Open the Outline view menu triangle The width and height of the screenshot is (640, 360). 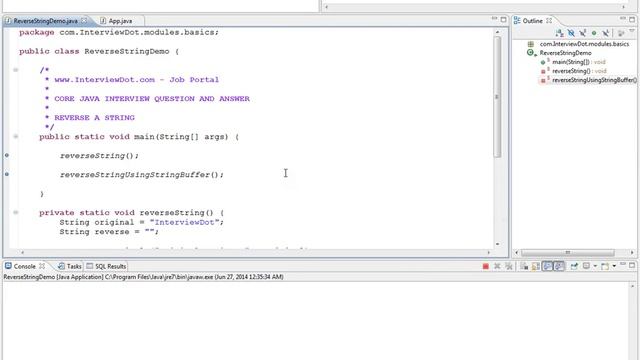[631, 30]
